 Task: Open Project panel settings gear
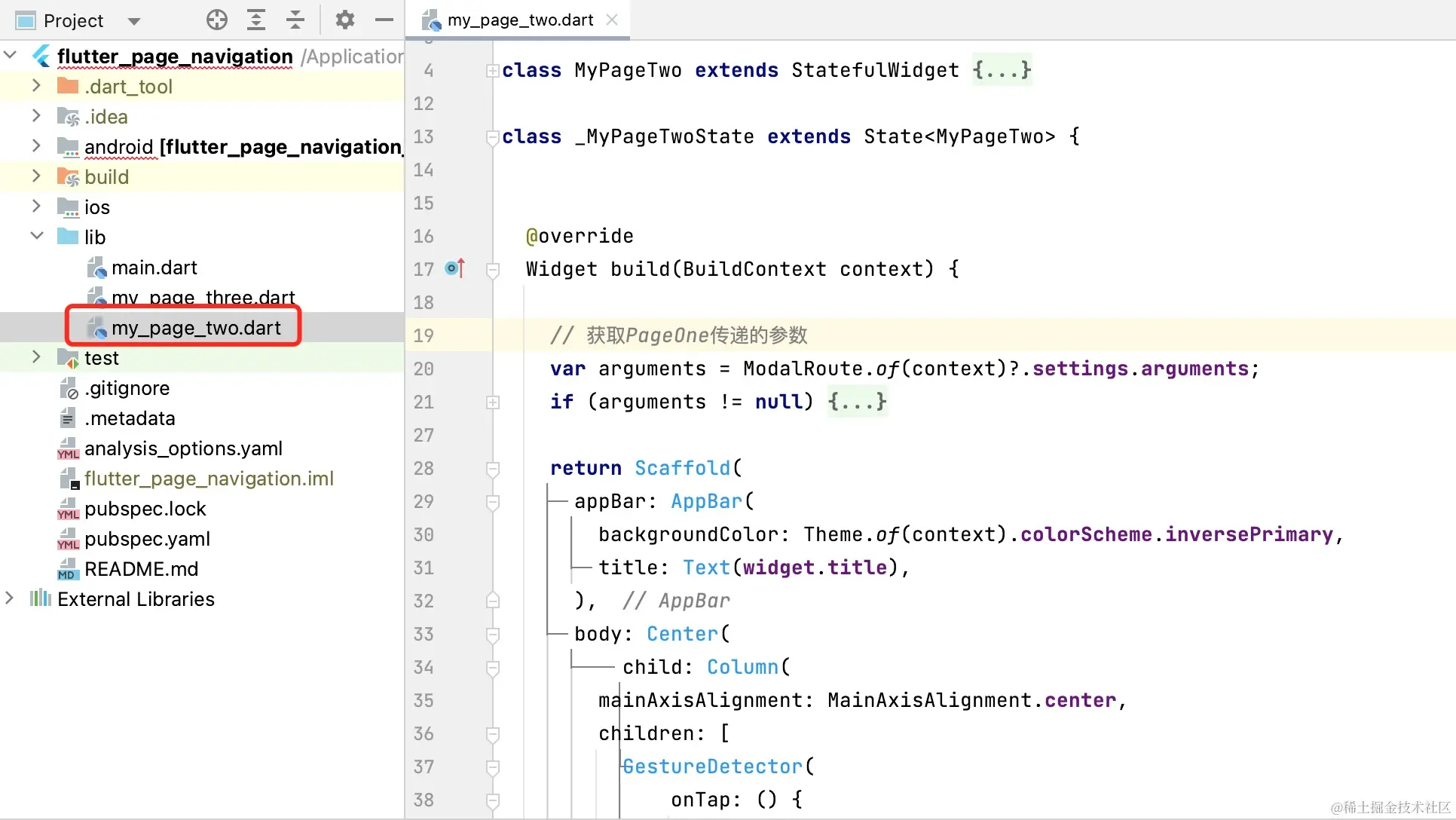point(345,20)
